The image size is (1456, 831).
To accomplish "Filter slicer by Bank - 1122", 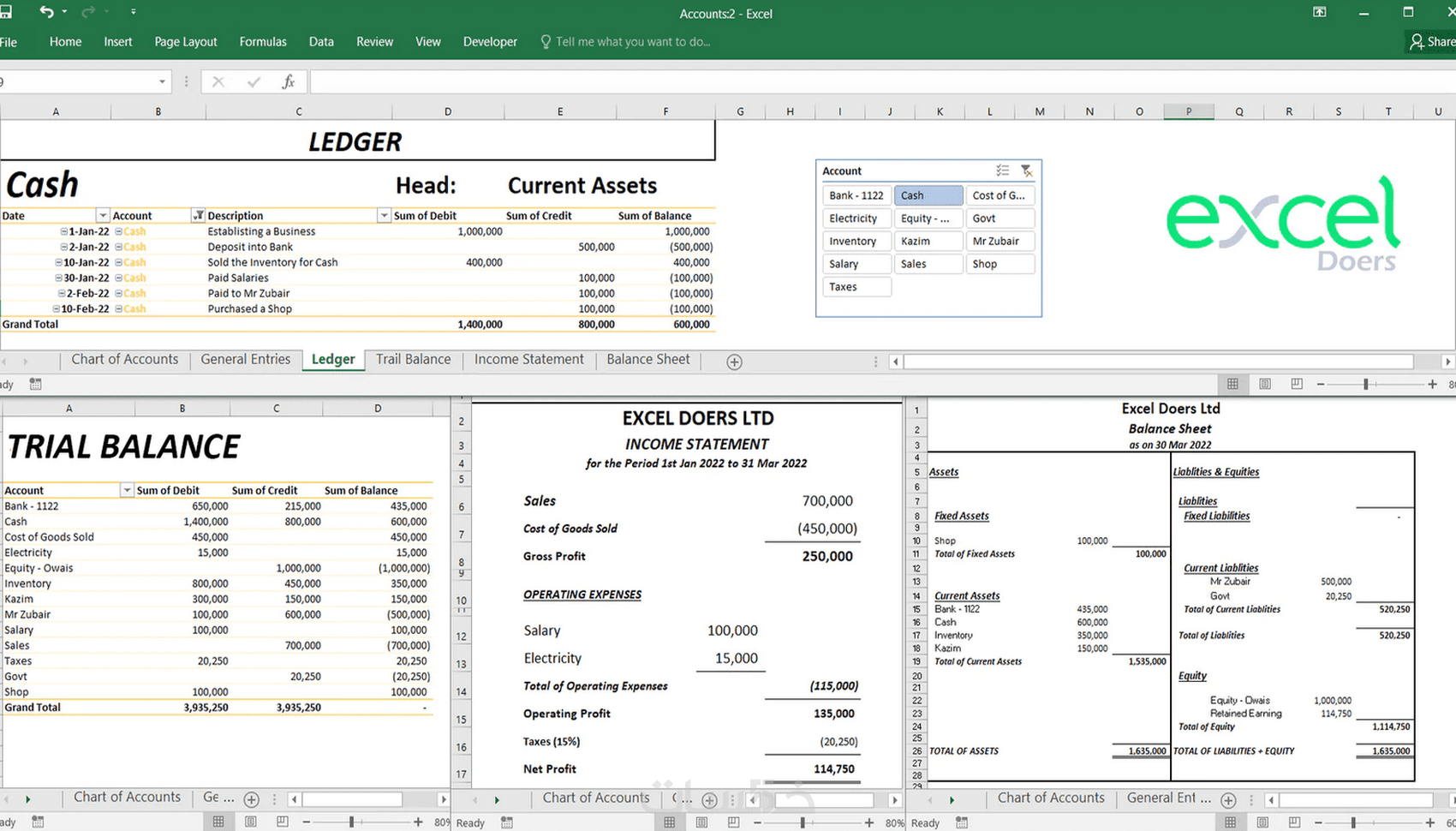I will (856, 195).
